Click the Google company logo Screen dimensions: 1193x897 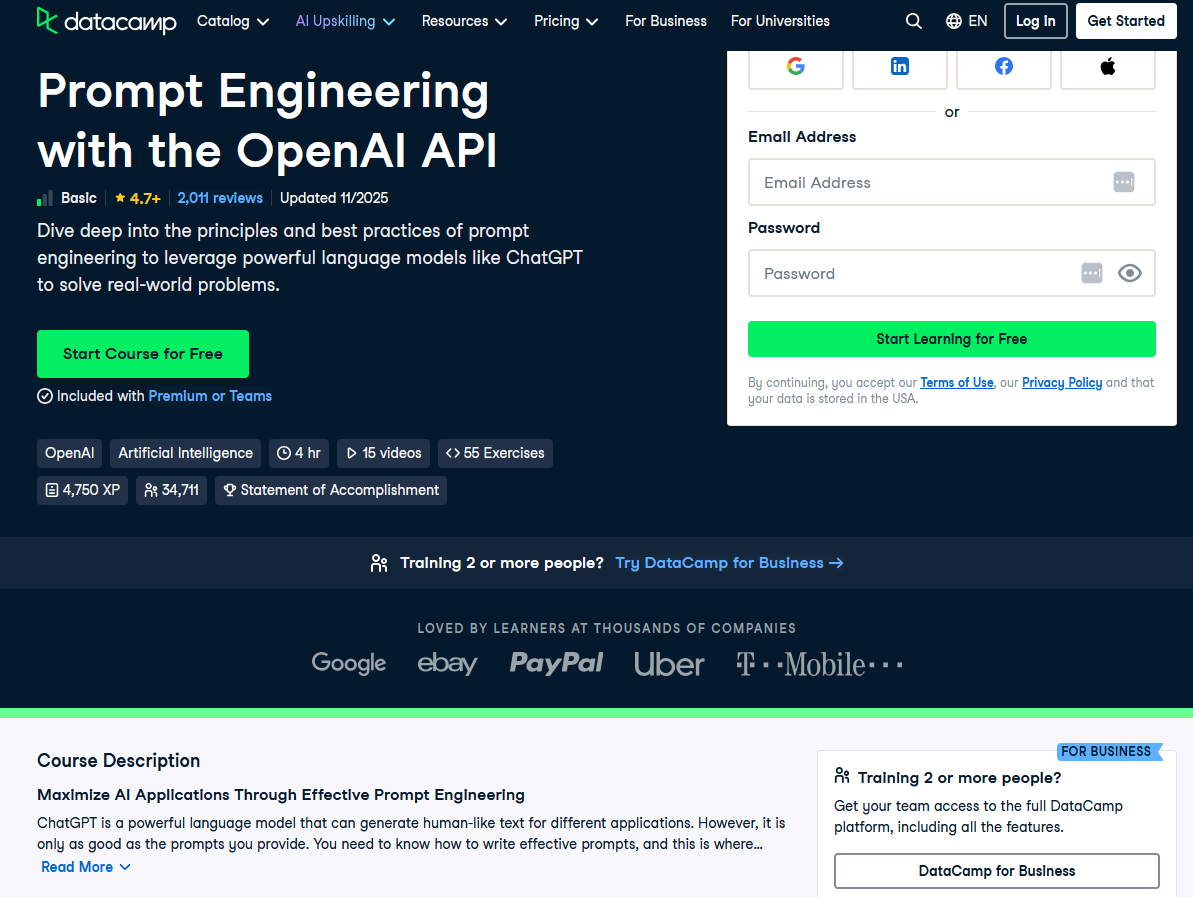[348, 663]
